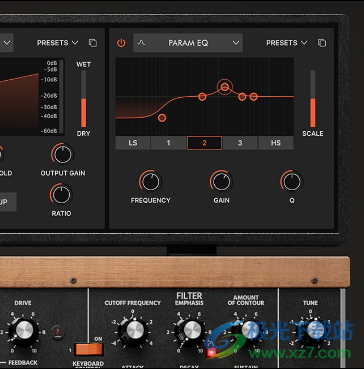Adjust the WET/DRY mix slider

(83, 99)
